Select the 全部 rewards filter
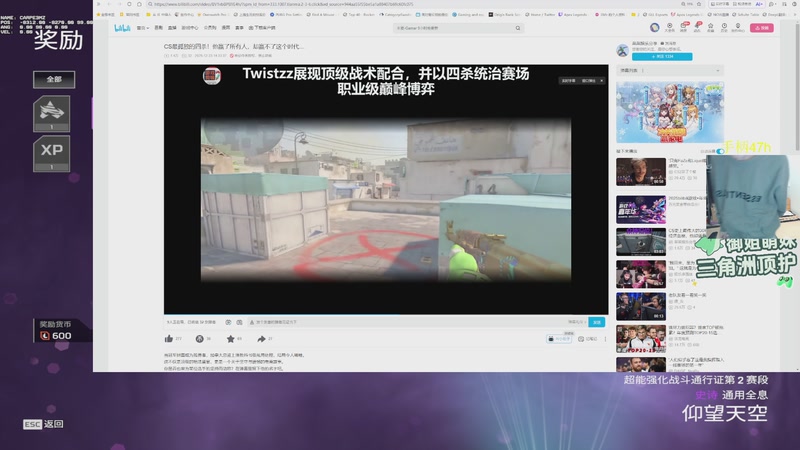This screenshot has width=800, height=450. (54, 80)
